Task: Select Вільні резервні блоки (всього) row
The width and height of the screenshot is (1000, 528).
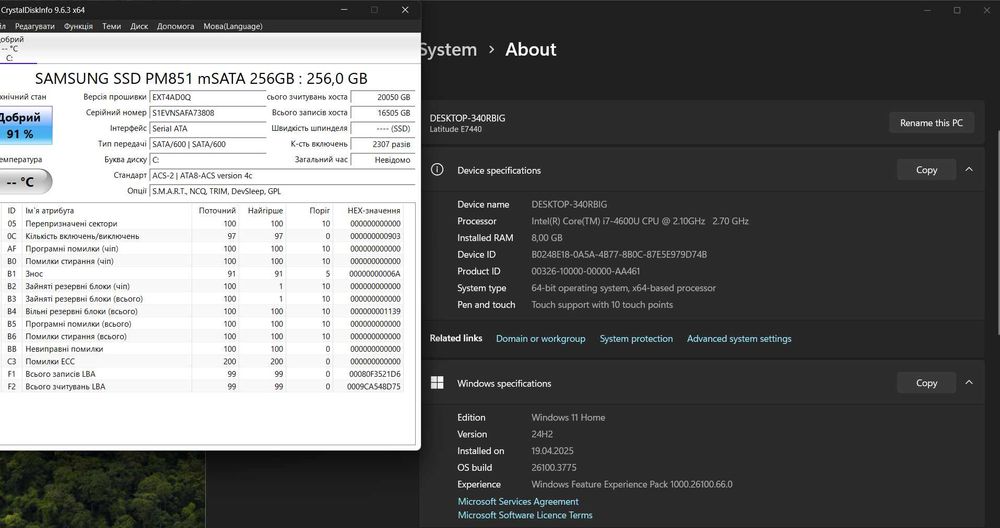Action: pyautogui.click(x=203, y=311)
